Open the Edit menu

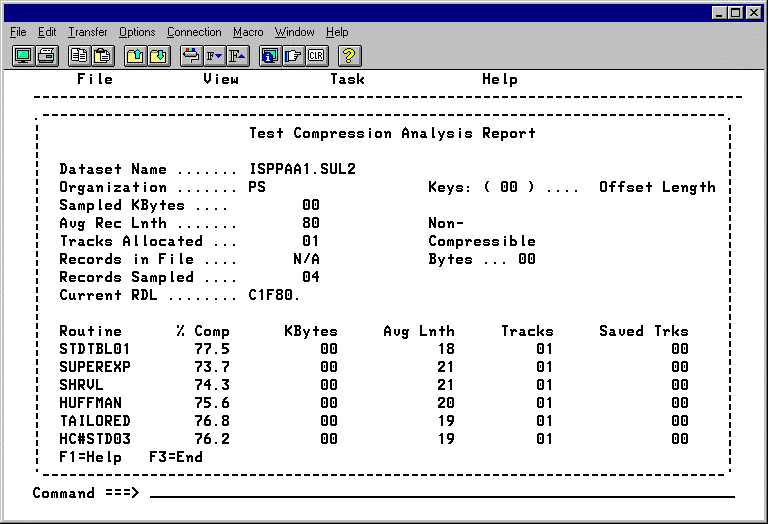pyautogui.click(x=47, y=32)
